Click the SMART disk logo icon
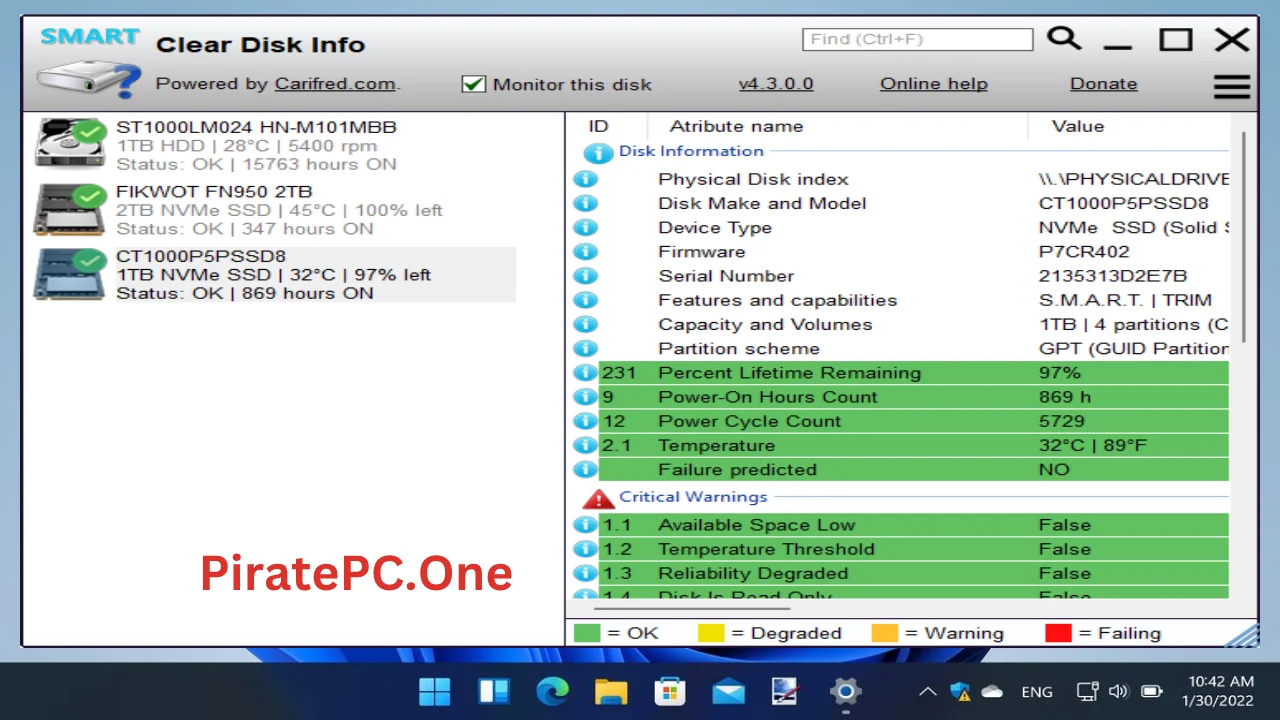 [88, 63]
